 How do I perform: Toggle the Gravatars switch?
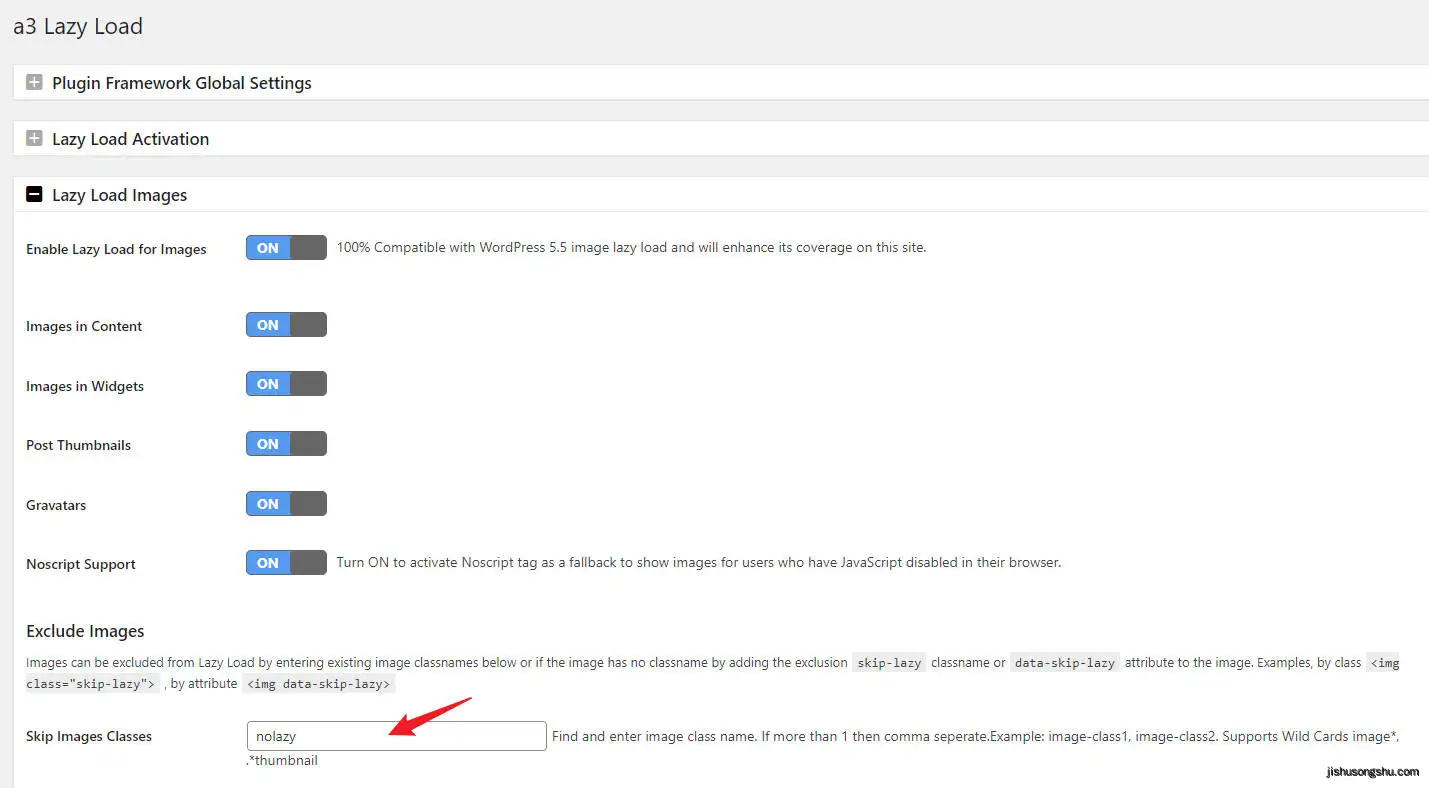tap(286, 504)
